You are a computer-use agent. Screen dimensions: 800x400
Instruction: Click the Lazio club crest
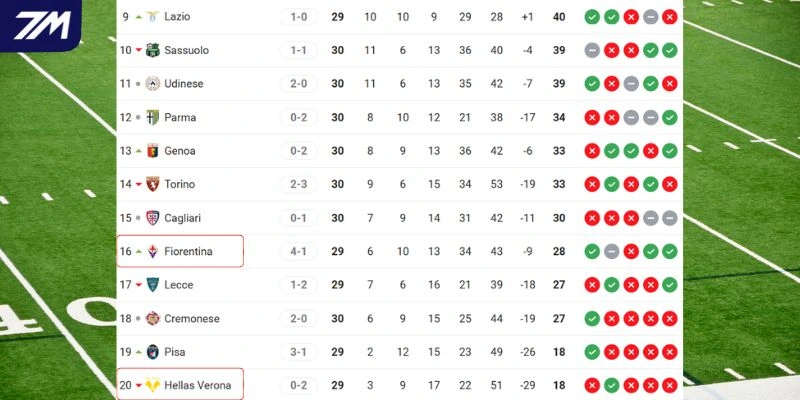click(153, 17)
